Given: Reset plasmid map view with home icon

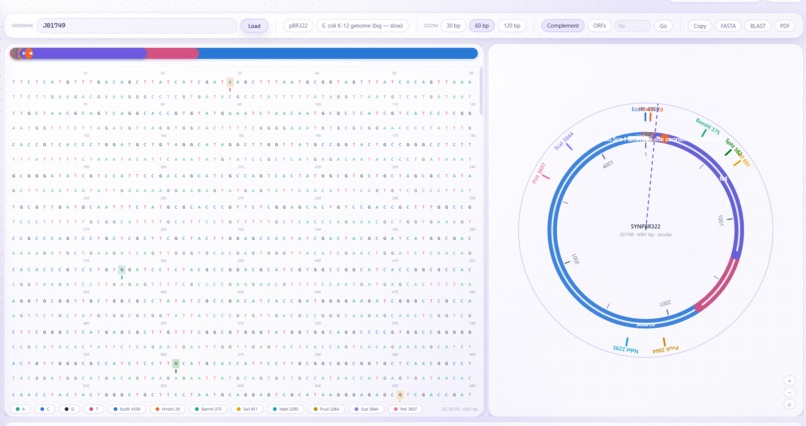Looking at the screenshot, I should [x=790, y=404].
